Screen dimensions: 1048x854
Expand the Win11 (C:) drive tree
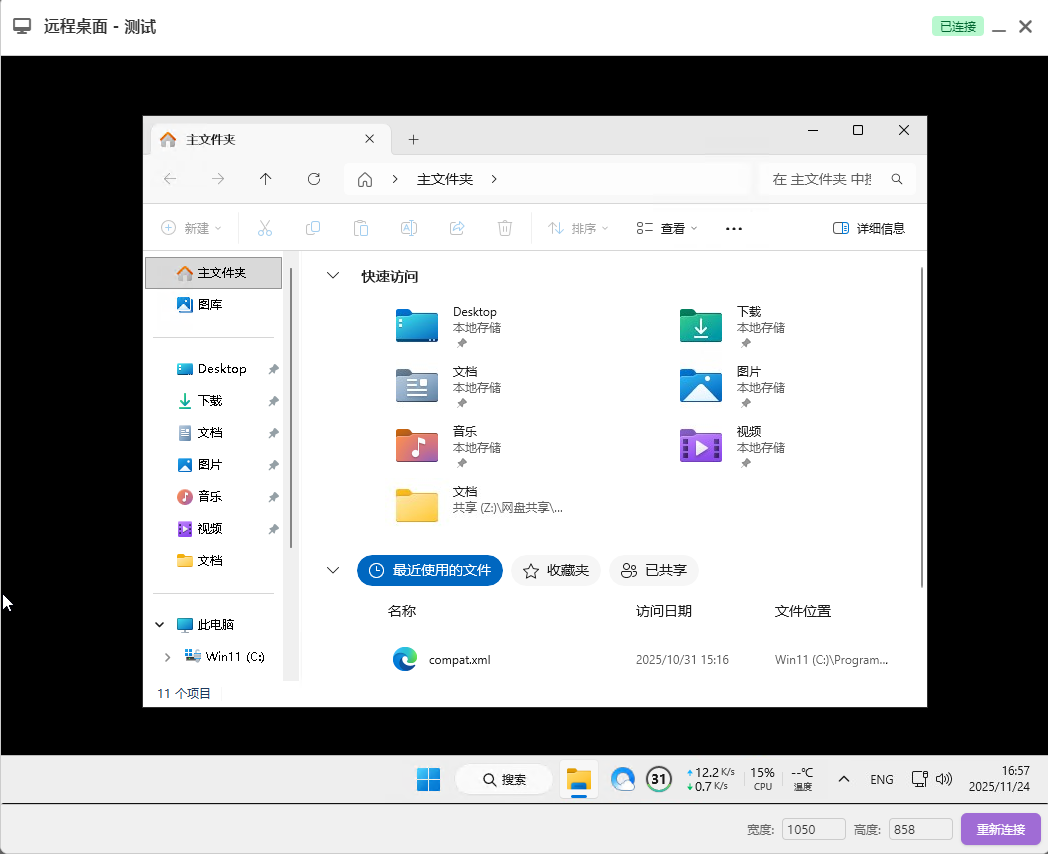pos(167,657)
